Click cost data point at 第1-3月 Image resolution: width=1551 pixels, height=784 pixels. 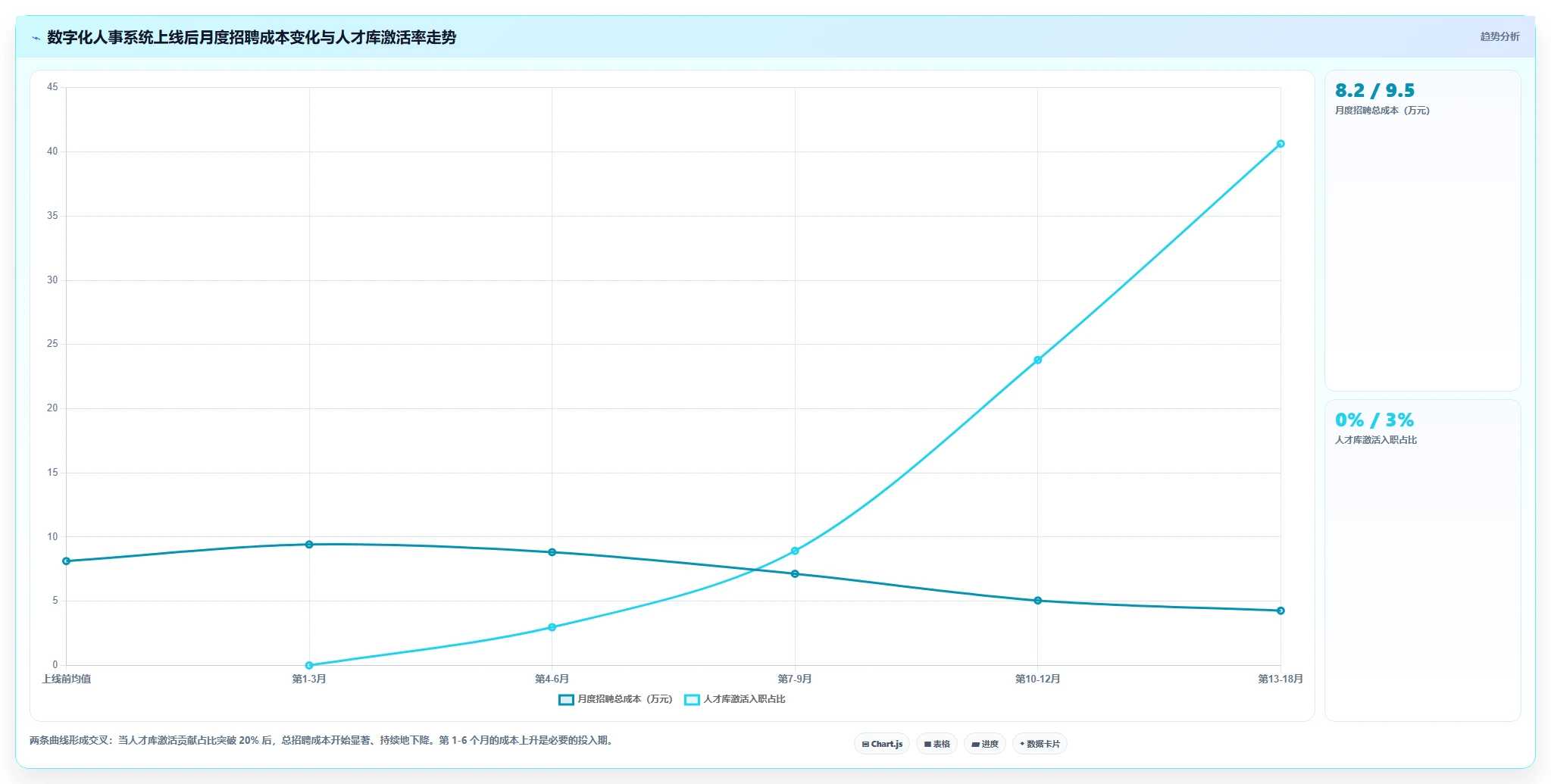pos(309,545)
